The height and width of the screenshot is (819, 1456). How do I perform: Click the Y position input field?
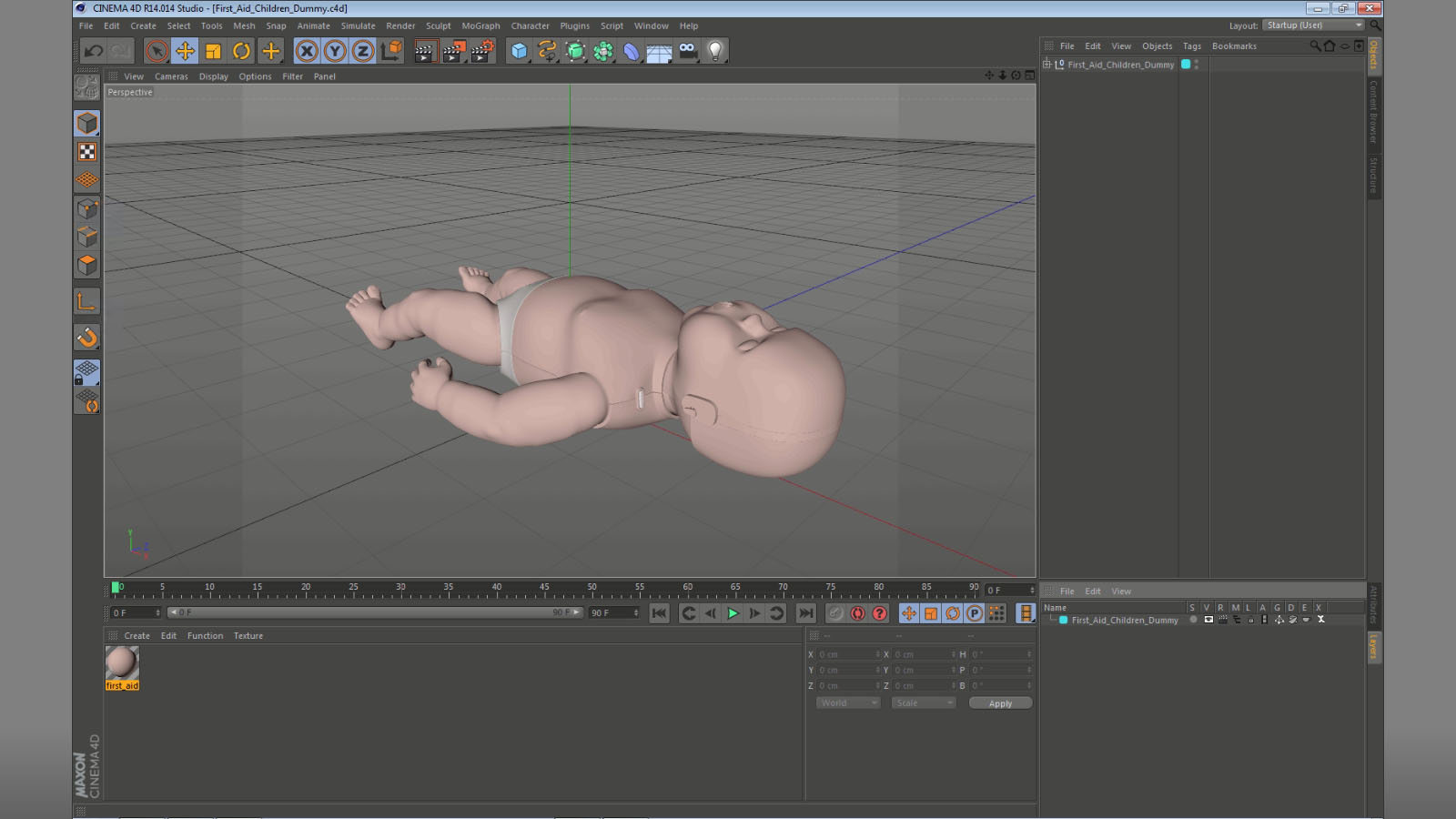tap(847, 671)
